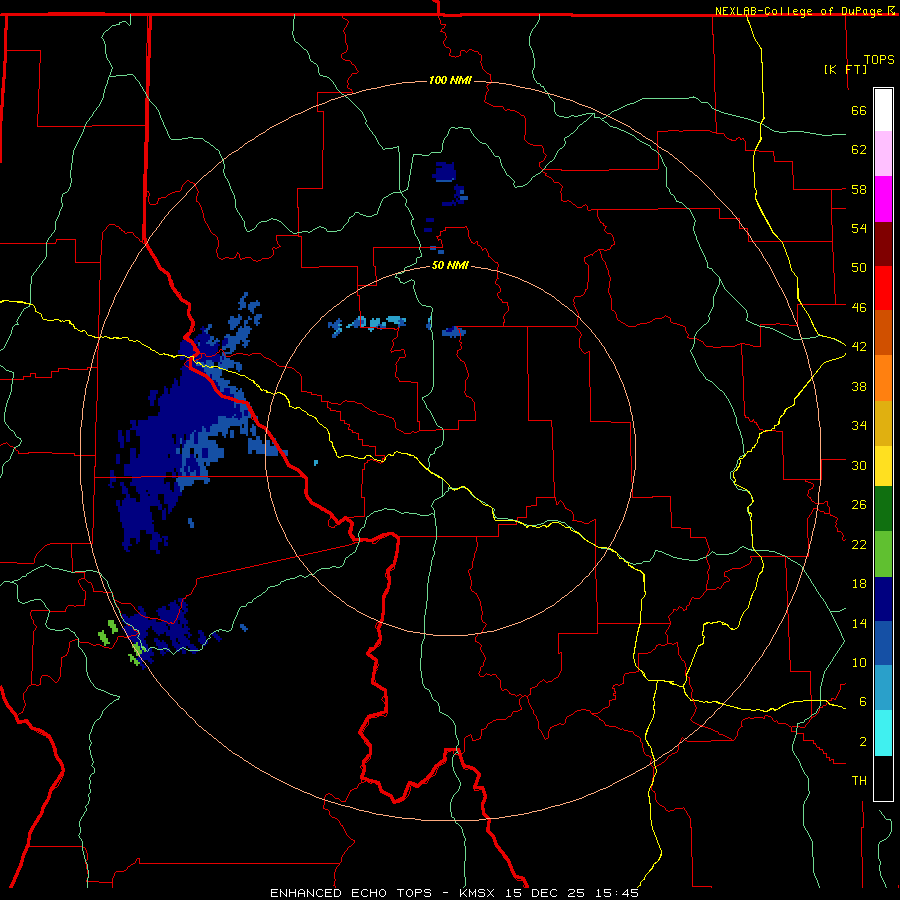Click the medium blue legend swatch
Image resolution: width=900 pixels, height=900 pixels.
(883, 643)
